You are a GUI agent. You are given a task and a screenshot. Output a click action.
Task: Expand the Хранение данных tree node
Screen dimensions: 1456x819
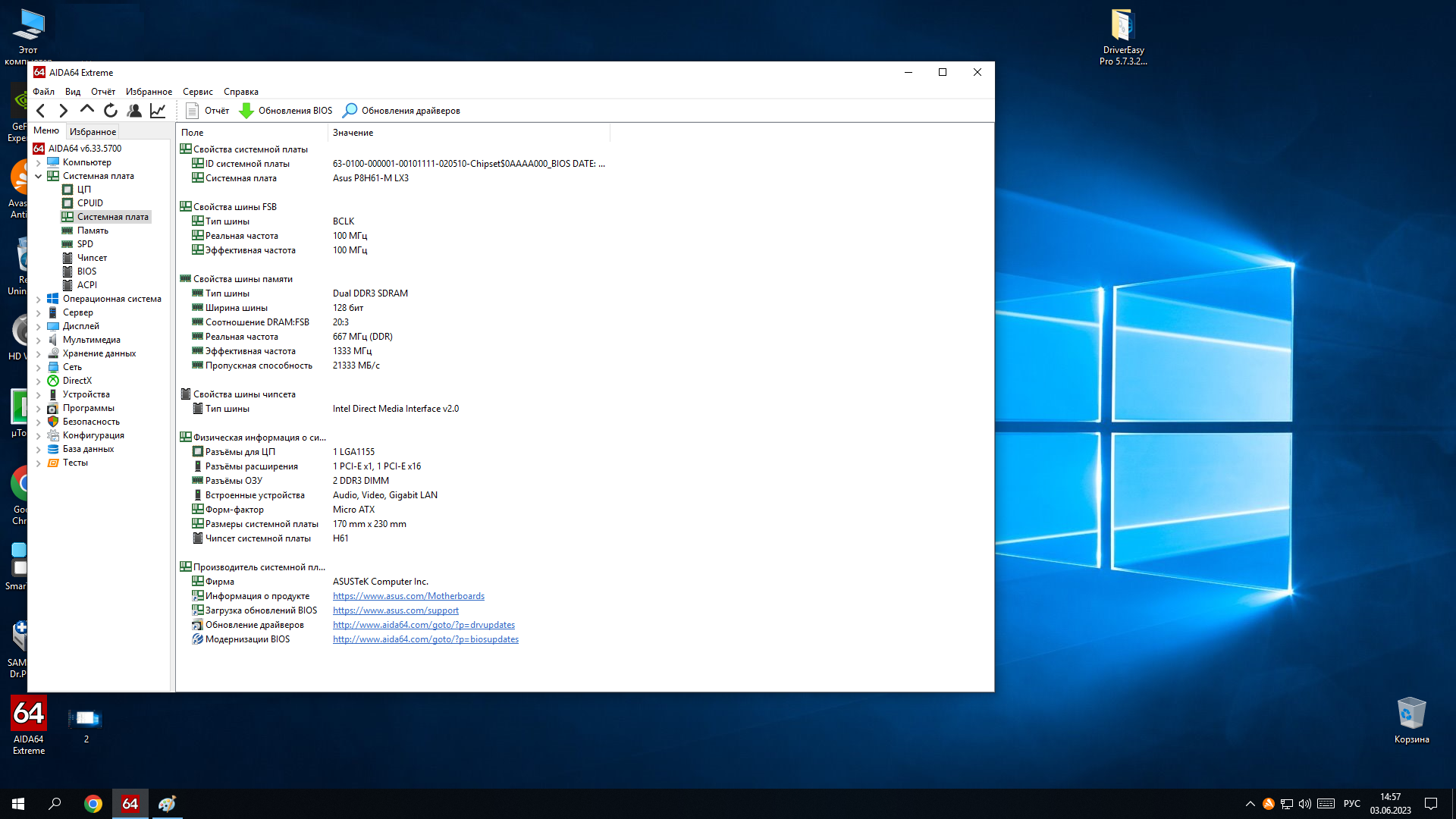[x=39, y=353]
